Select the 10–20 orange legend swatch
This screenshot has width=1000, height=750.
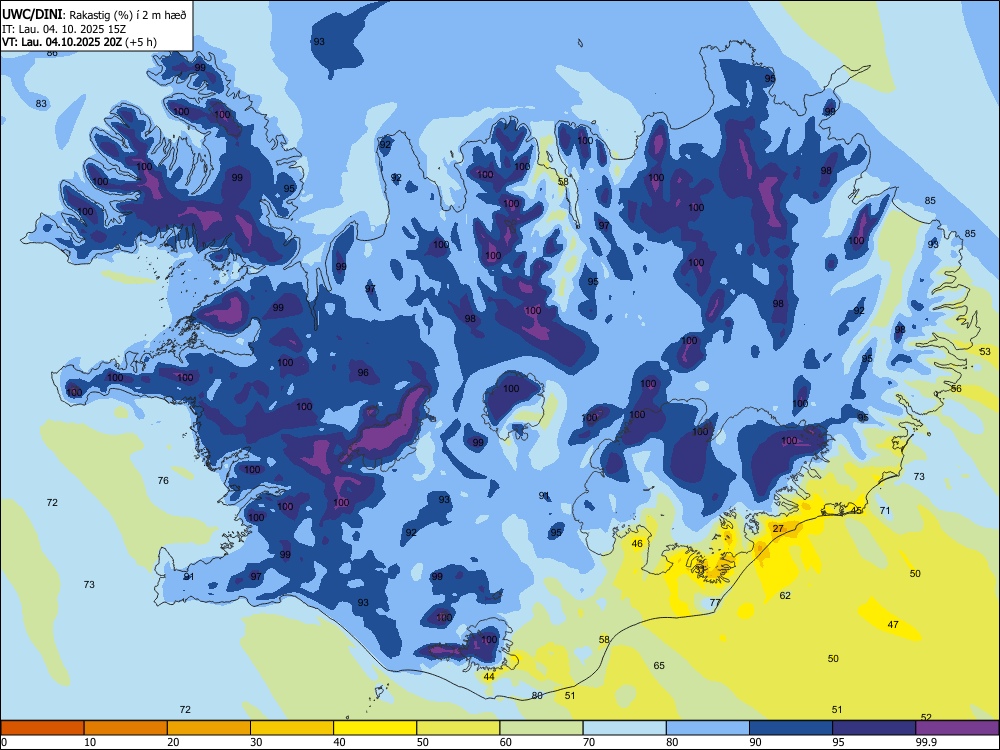126,728
